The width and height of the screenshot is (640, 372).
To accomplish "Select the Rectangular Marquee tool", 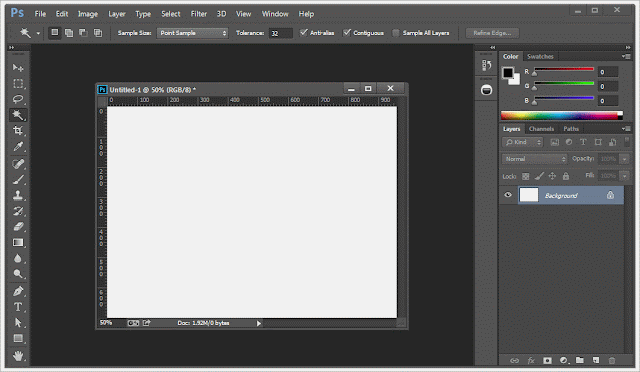I will pyautogui.click(x=18, y=83).
